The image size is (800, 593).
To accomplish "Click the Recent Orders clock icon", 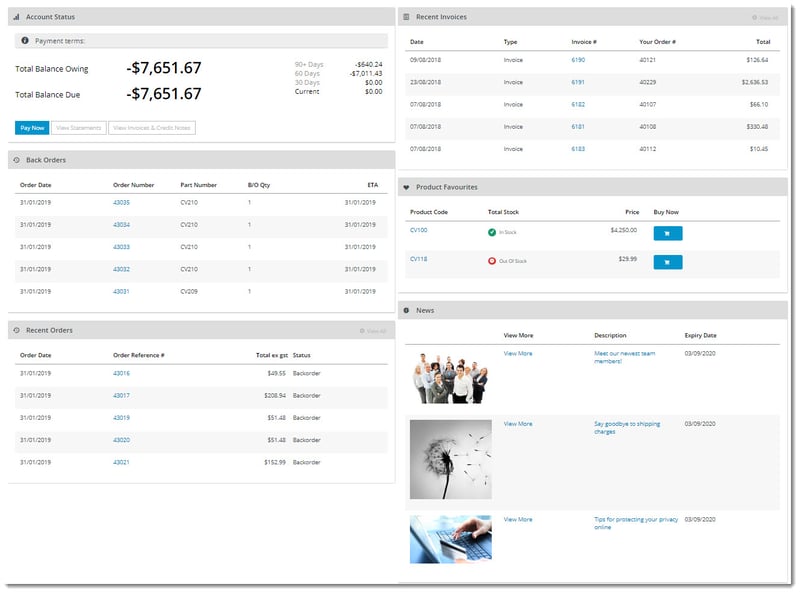I will pos(16,330).
